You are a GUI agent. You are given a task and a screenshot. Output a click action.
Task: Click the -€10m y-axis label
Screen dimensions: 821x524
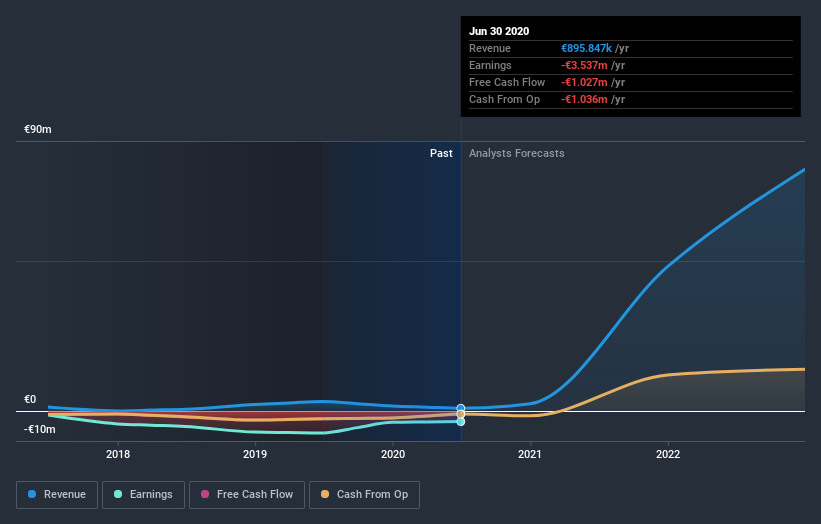coord(40,429)
